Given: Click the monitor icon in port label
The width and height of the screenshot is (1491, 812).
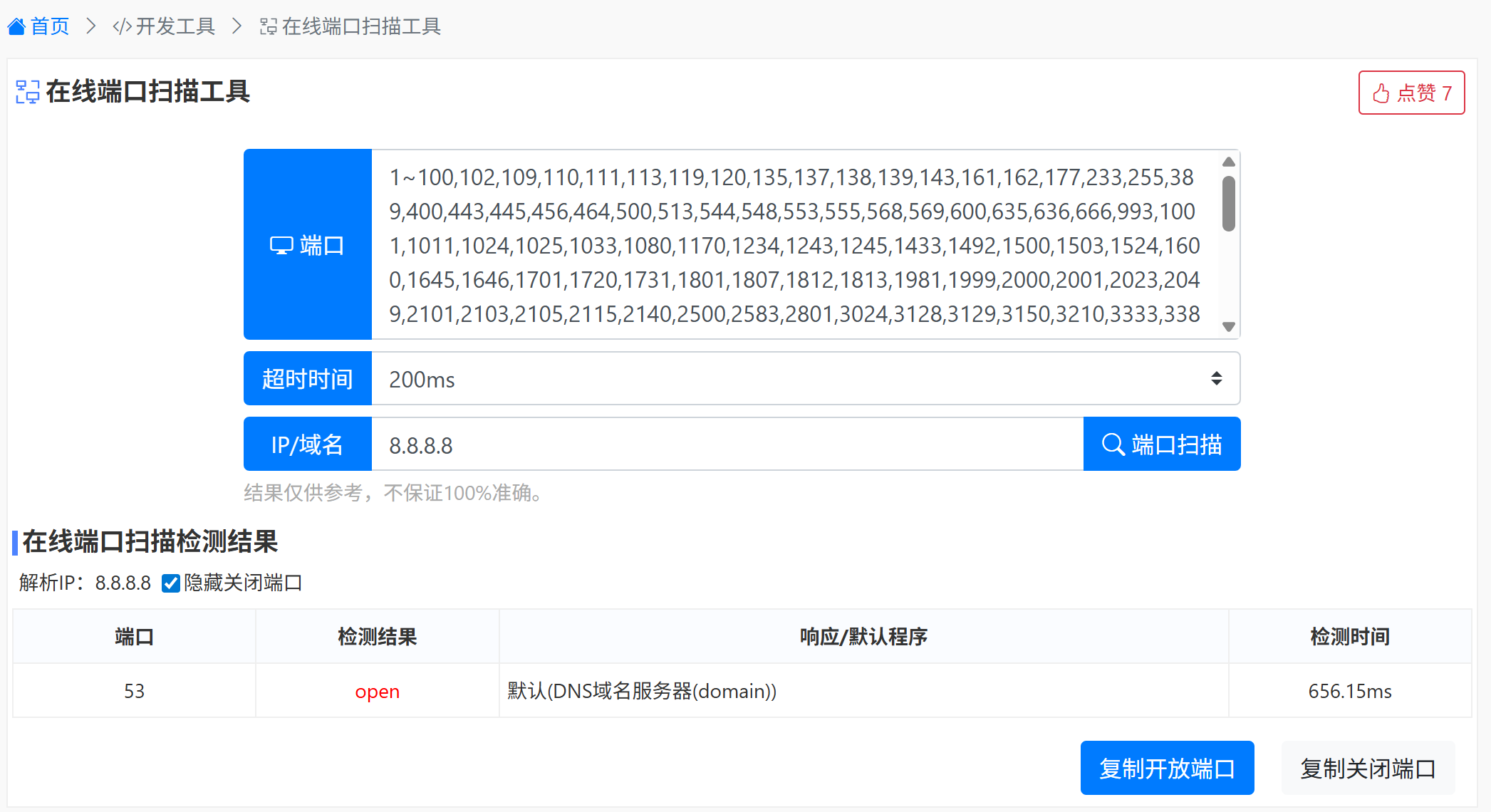Looking at the screenshot, I should [281, 246].
